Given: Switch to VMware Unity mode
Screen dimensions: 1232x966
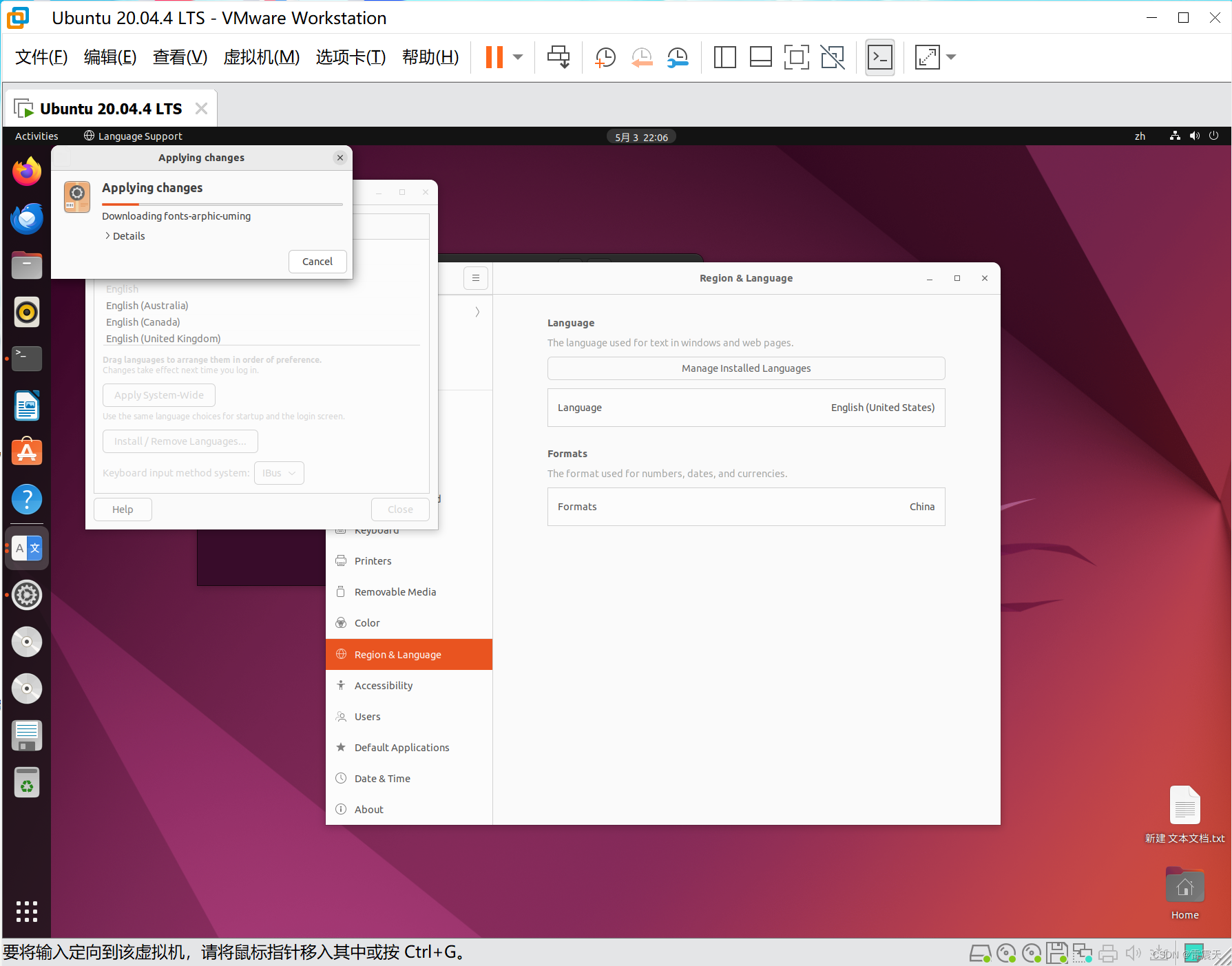Looking at the screenshot, I should click(833, 57).
